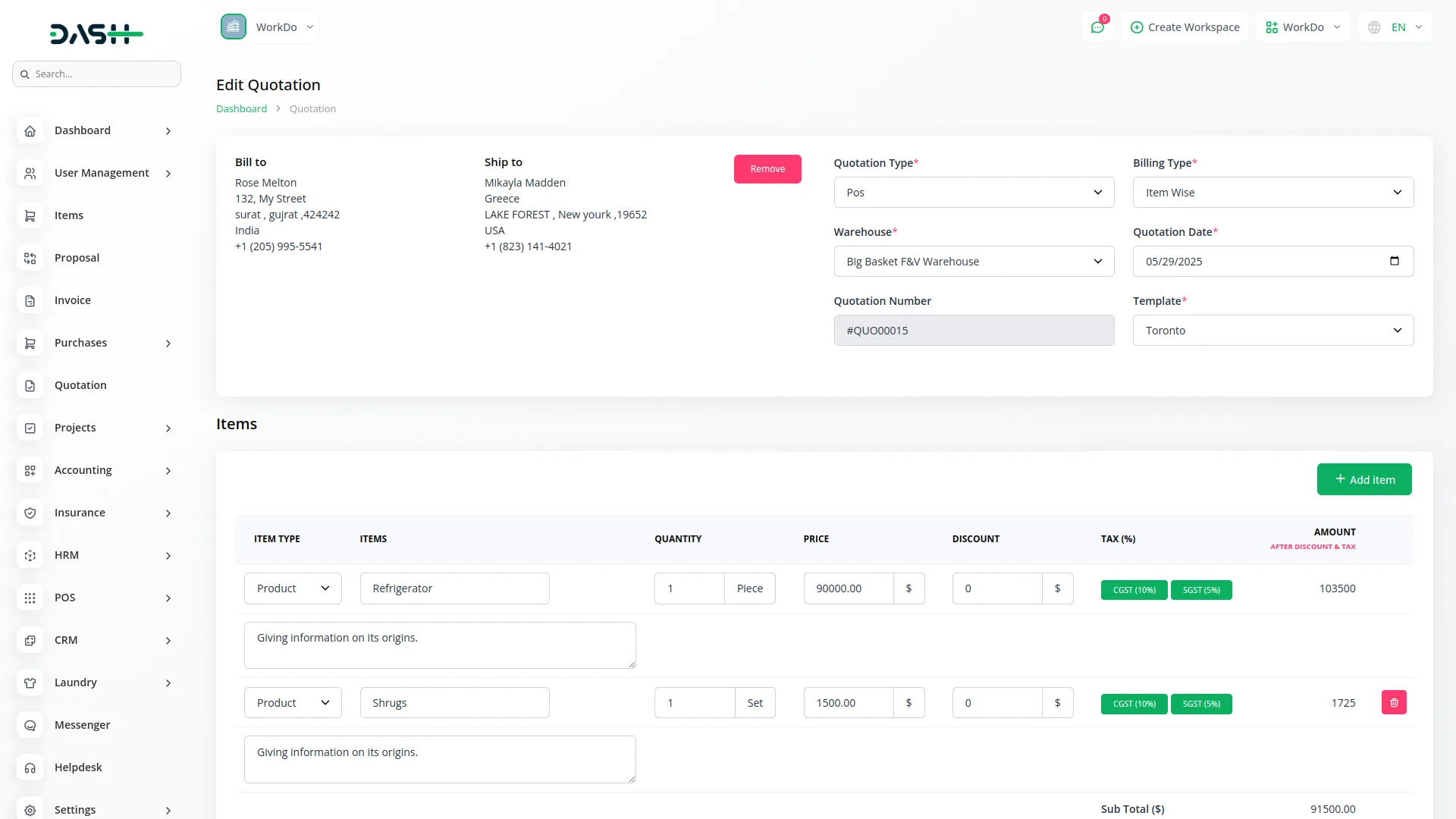
Task: Click the WorkDo workspace logo icon
Action: tap(234, 27)
